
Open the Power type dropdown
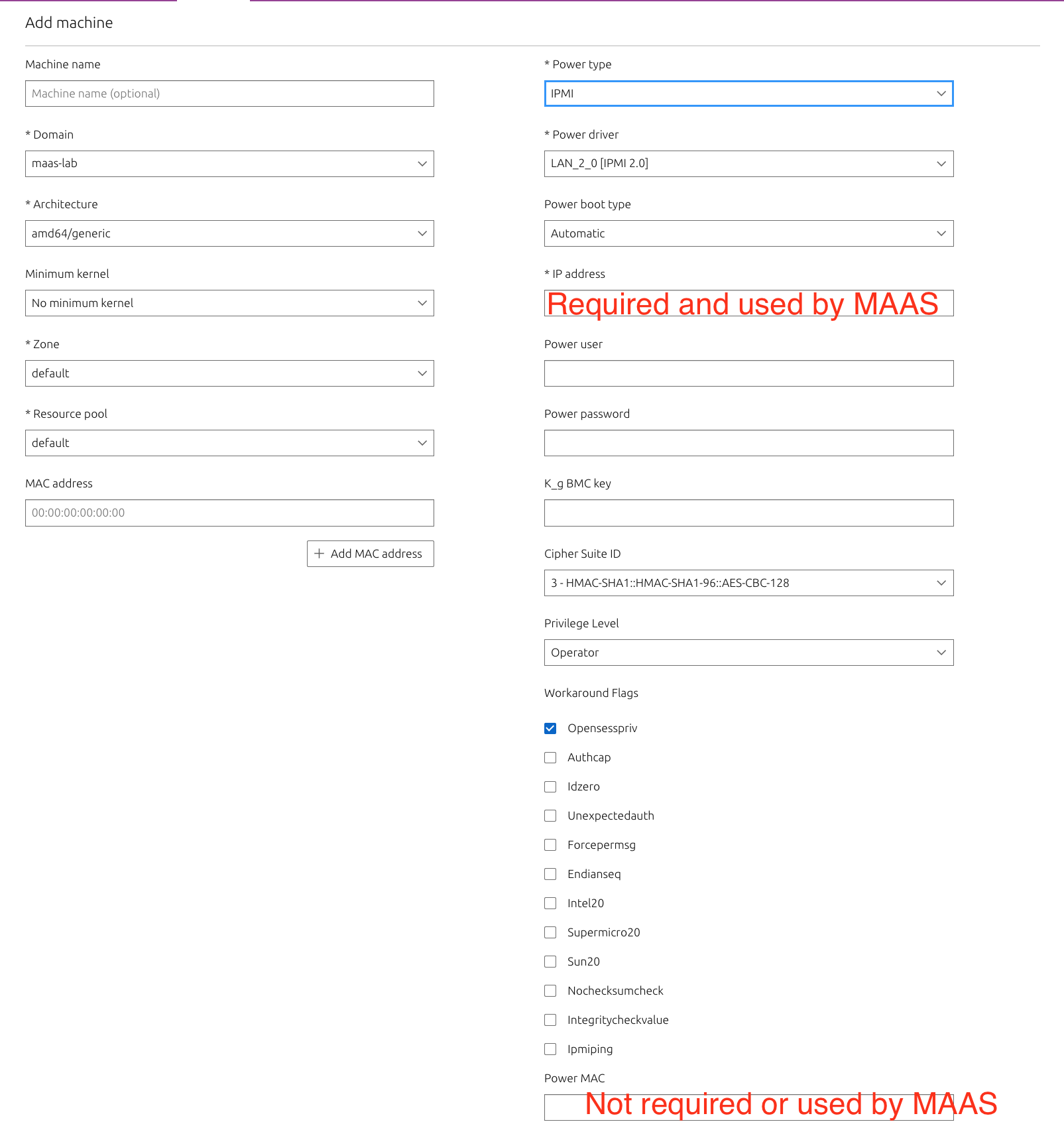(748, 94)
